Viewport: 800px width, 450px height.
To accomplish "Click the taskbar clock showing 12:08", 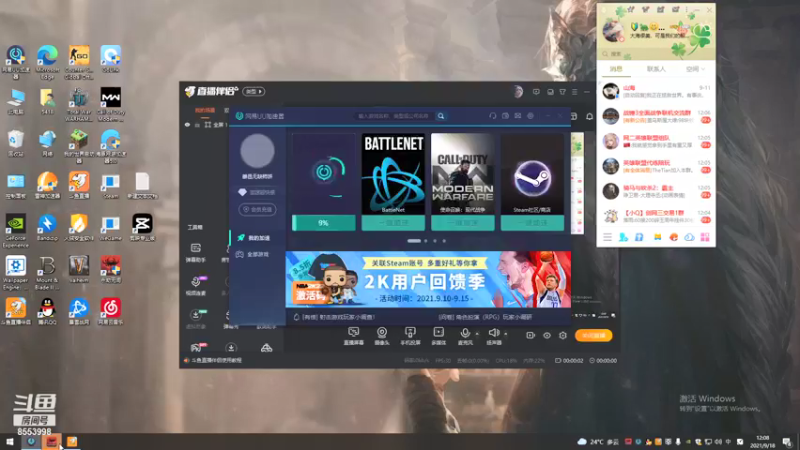I will tap(763, 442).
